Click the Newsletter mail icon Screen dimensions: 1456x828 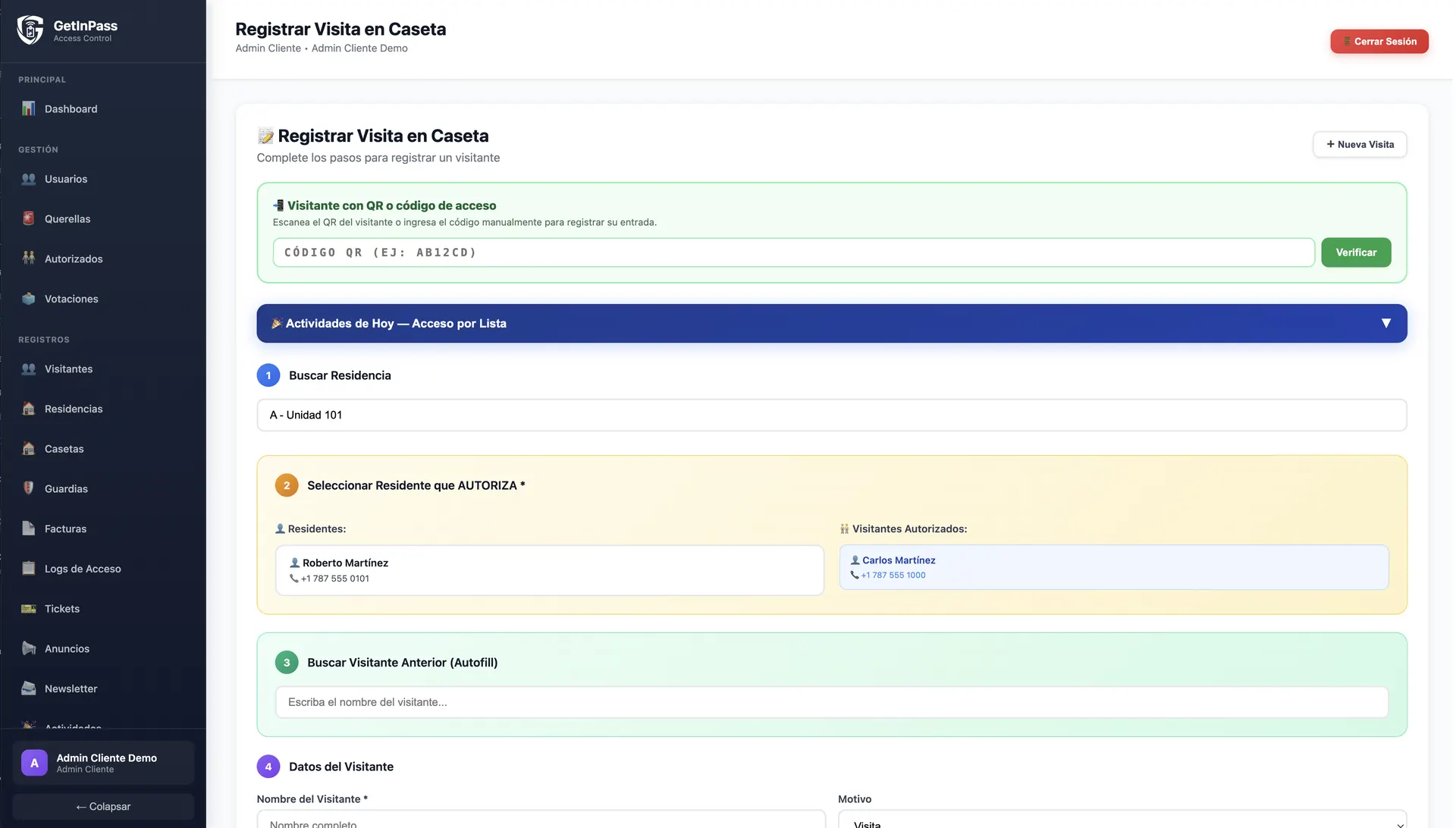29,688
